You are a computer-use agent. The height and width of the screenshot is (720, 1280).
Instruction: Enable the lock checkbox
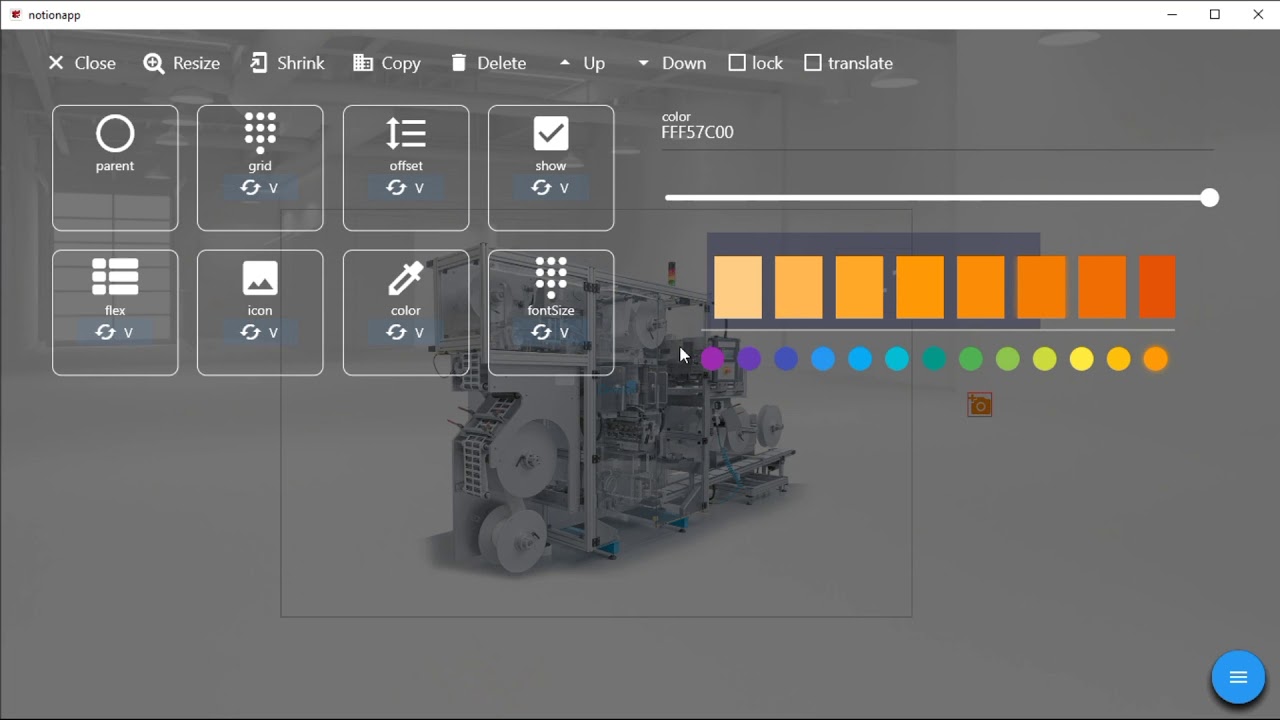click(737, 63)
